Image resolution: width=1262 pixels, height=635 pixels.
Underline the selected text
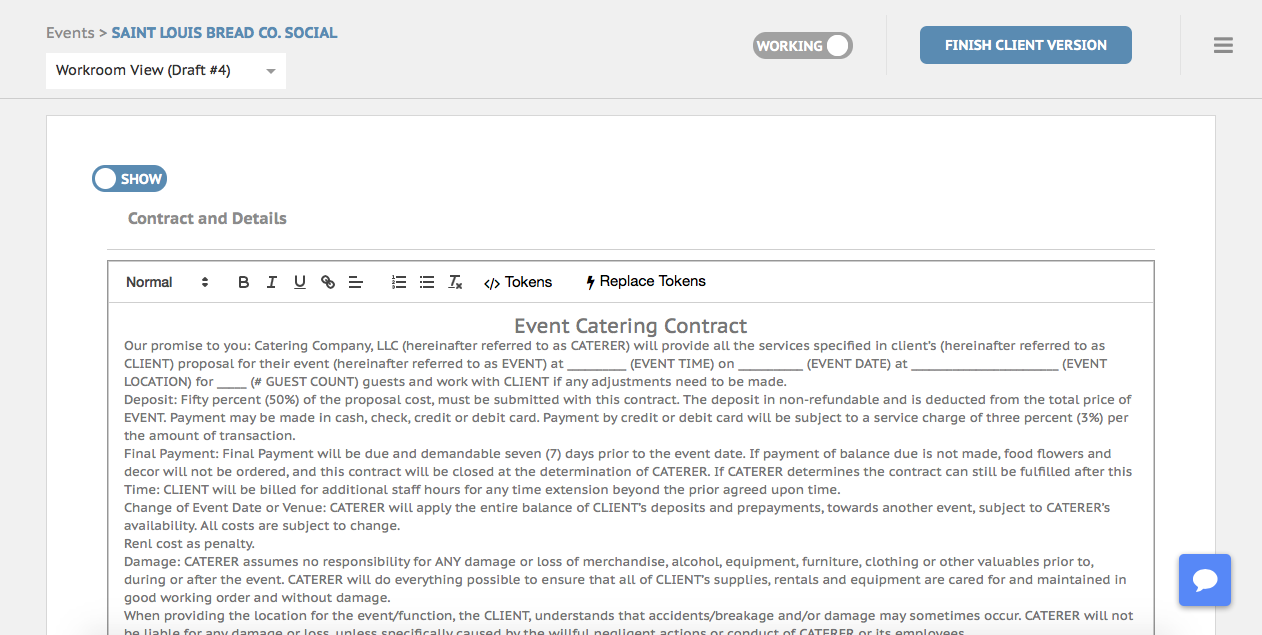(x=299, y=282)
